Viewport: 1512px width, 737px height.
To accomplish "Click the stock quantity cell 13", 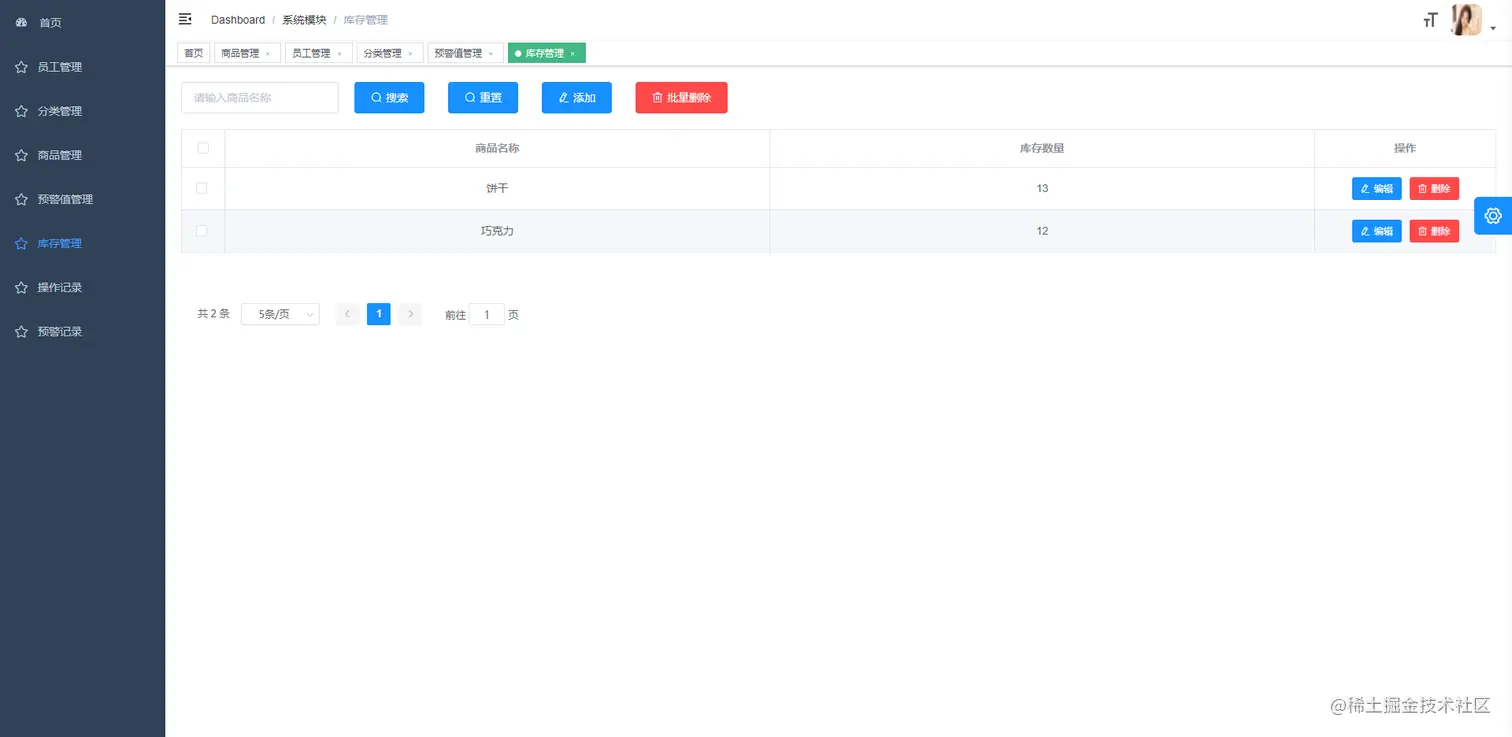I will coord(1042,188).
